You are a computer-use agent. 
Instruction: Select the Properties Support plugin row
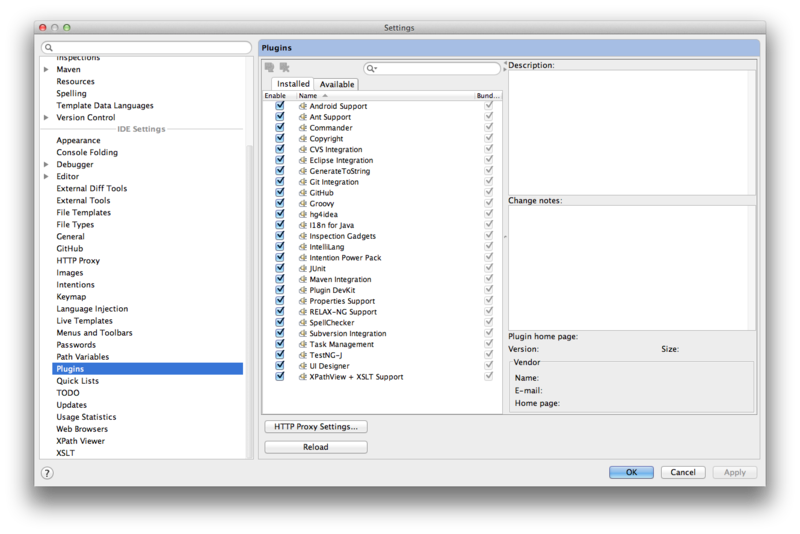(382, 301)
